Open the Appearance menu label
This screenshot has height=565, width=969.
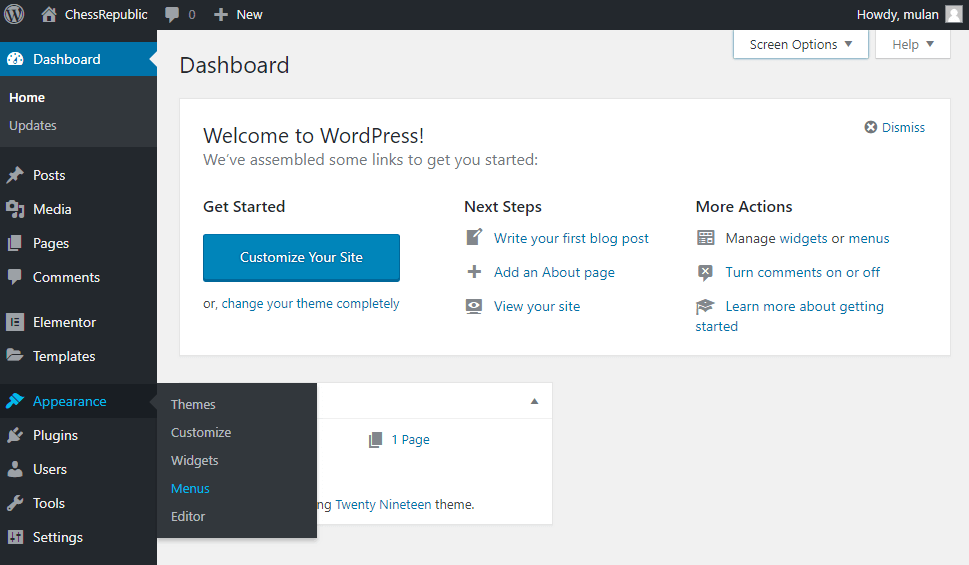pos(69,401)
